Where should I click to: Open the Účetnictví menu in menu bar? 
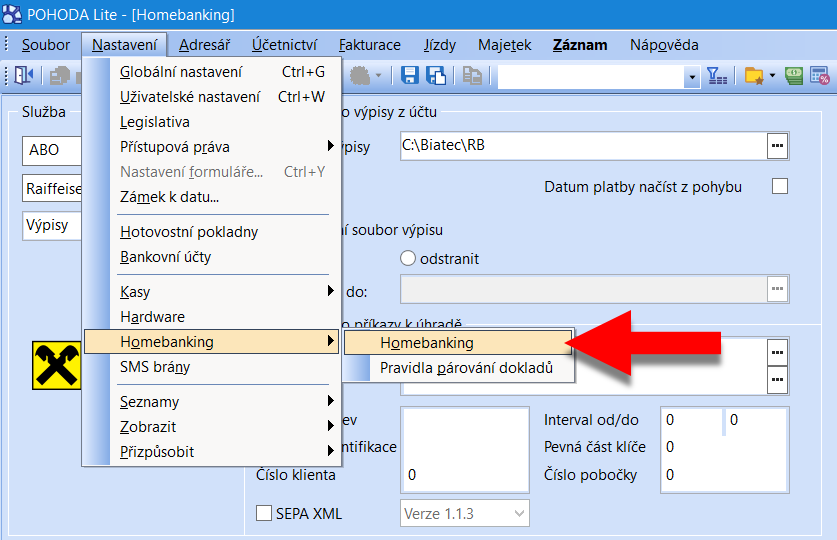[x=285, y=45]
